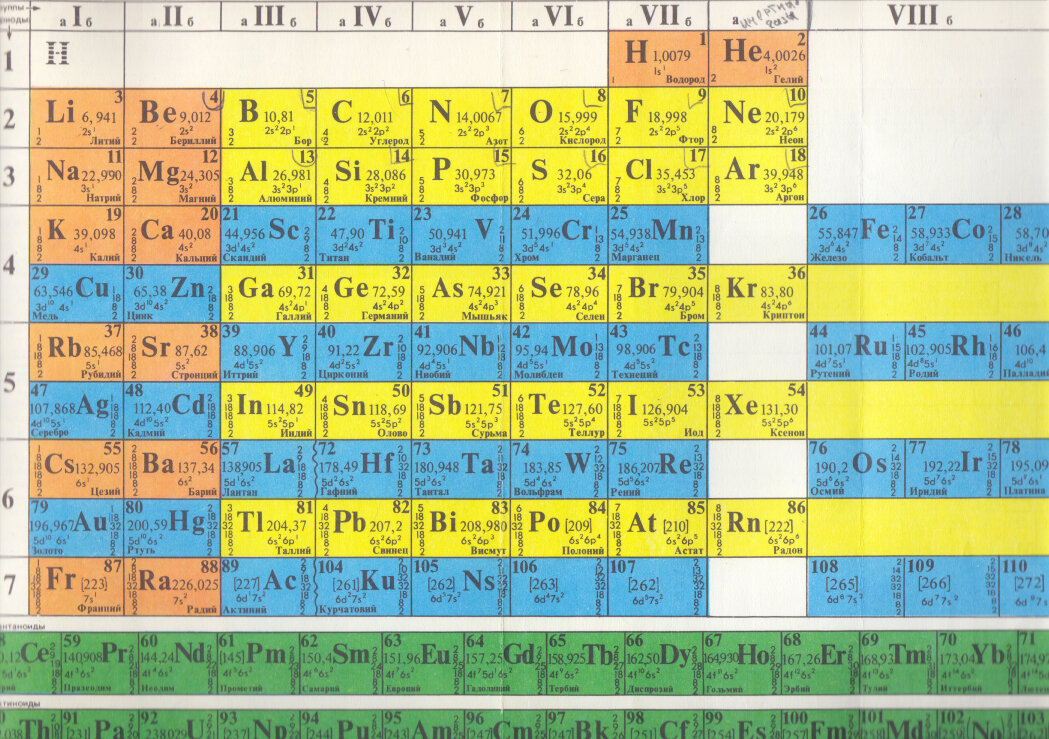Click the Strontium Sr 87,62 cell
The image size is (1049, 739).
[173, 352]
